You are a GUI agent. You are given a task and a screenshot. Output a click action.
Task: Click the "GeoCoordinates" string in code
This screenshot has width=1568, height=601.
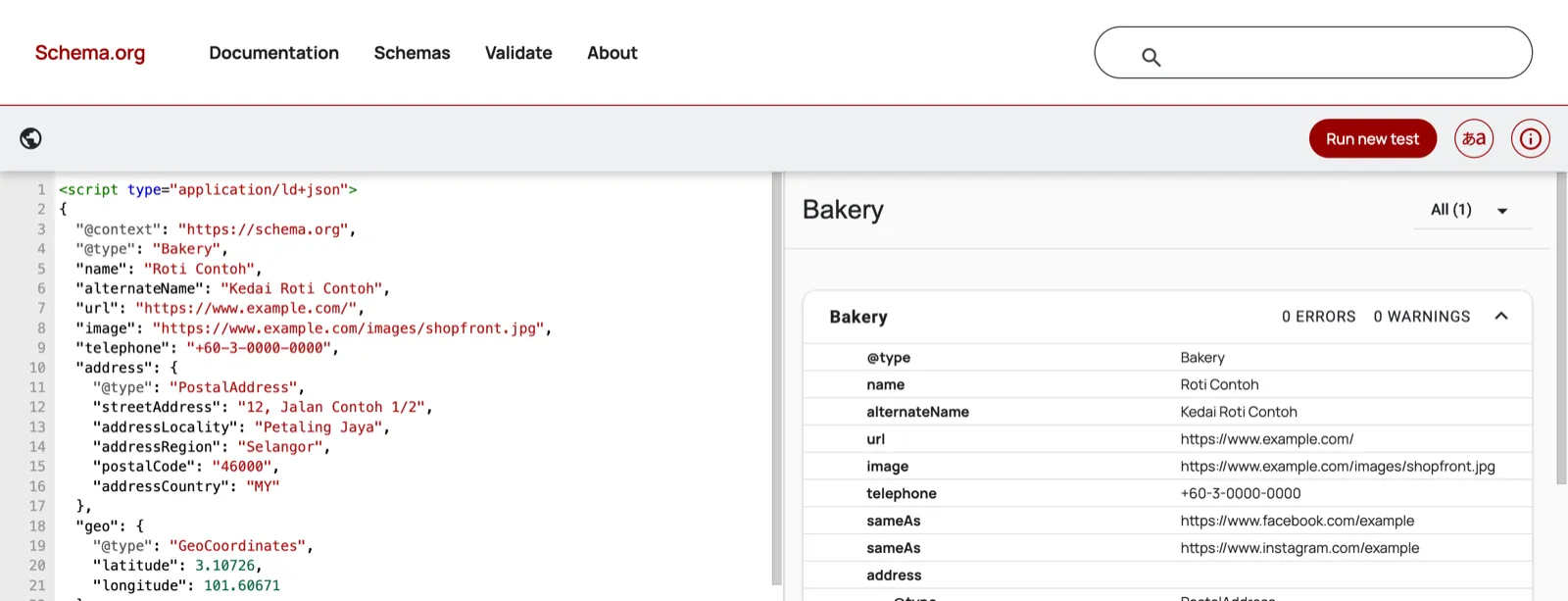(x=237, y=546)
